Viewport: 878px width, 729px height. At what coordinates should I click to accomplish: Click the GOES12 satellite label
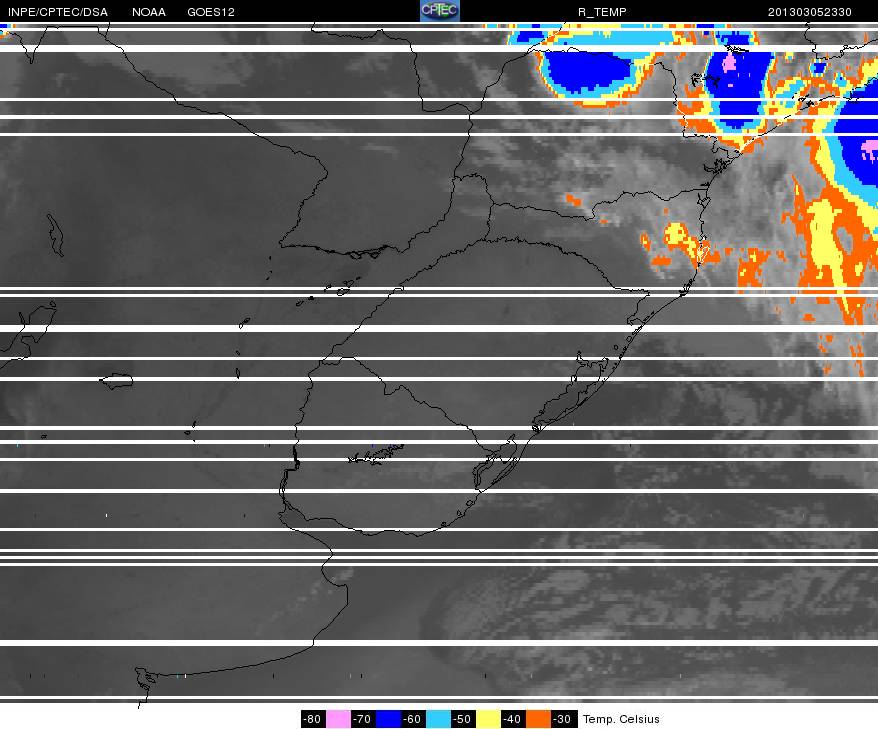(x=211, y=12)
